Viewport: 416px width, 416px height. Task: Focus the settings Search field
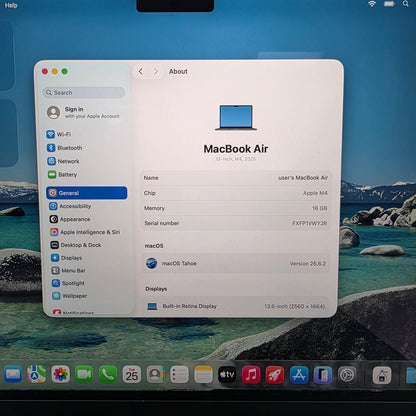84,92
